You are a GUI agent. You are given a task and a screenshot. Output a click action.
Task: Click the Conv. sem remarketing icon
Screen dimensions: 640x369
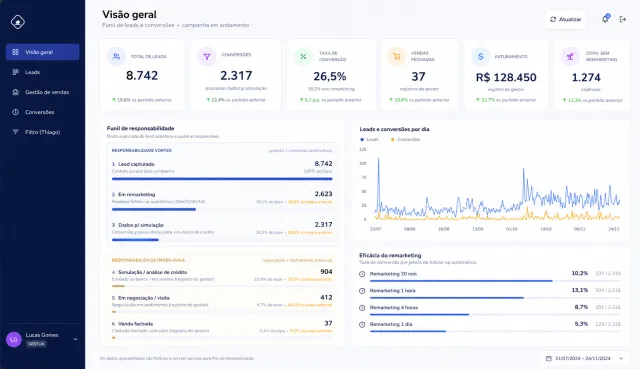570,56
